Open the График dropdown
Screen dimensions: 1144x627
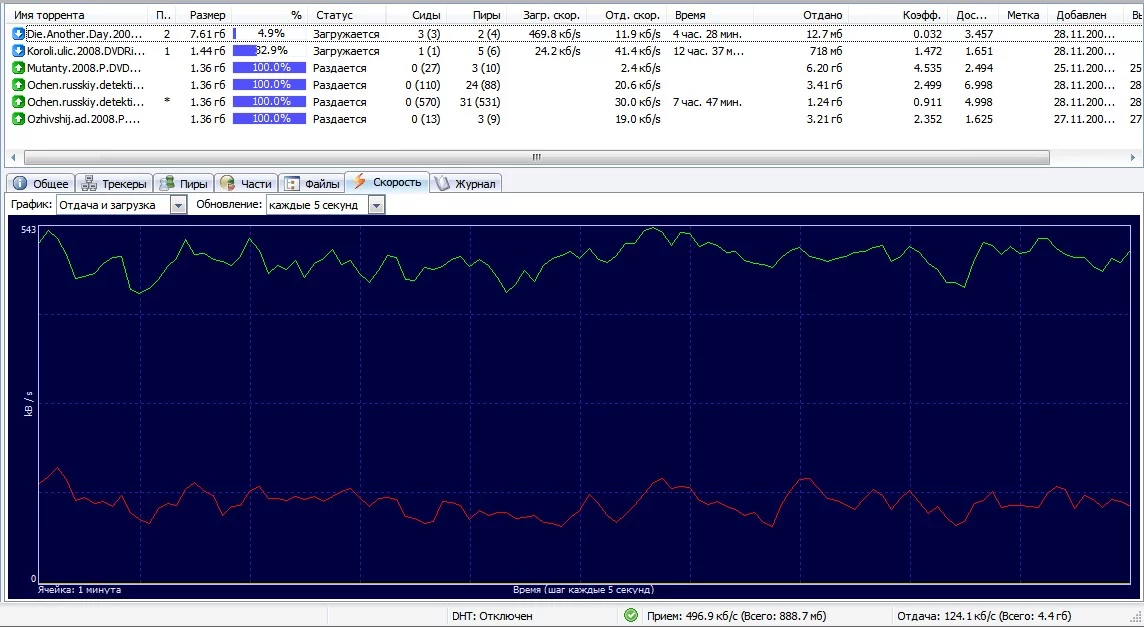(178, 205)
